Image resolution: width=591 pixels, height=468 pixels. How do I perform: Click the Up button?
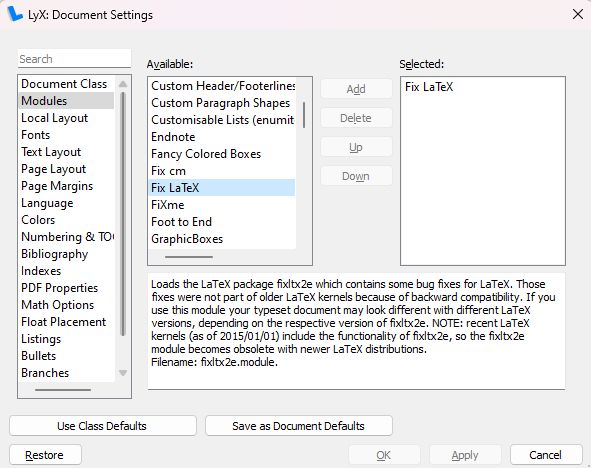pyautogui.click(x=356, y=147)
